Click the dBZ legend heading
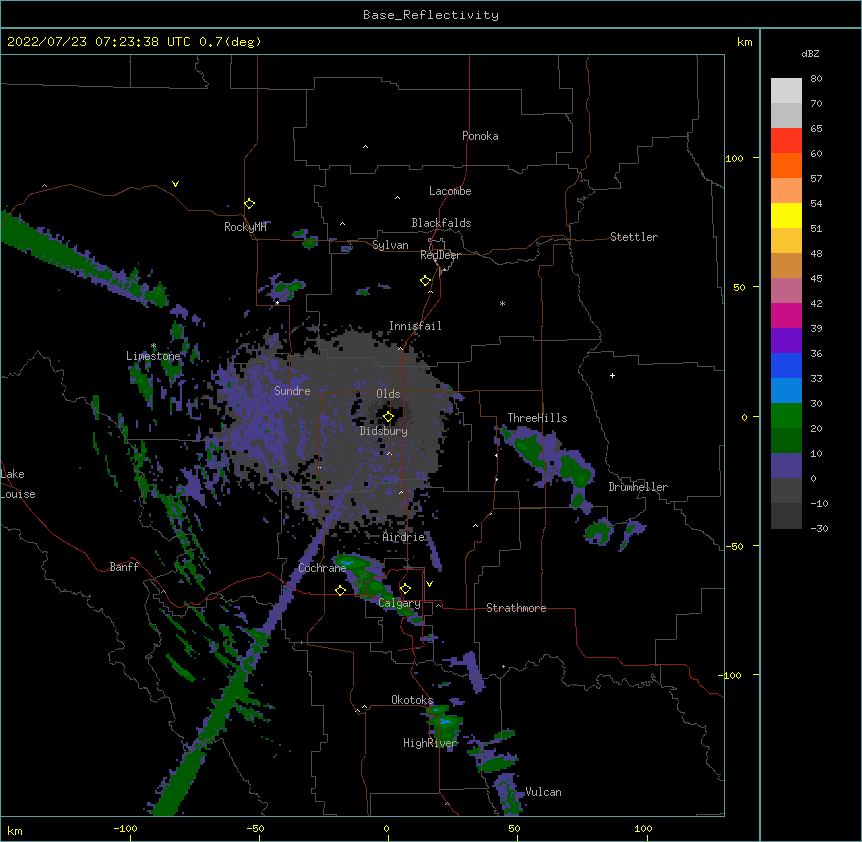Screen dimensions: 862x842 [x=810, y=54]
